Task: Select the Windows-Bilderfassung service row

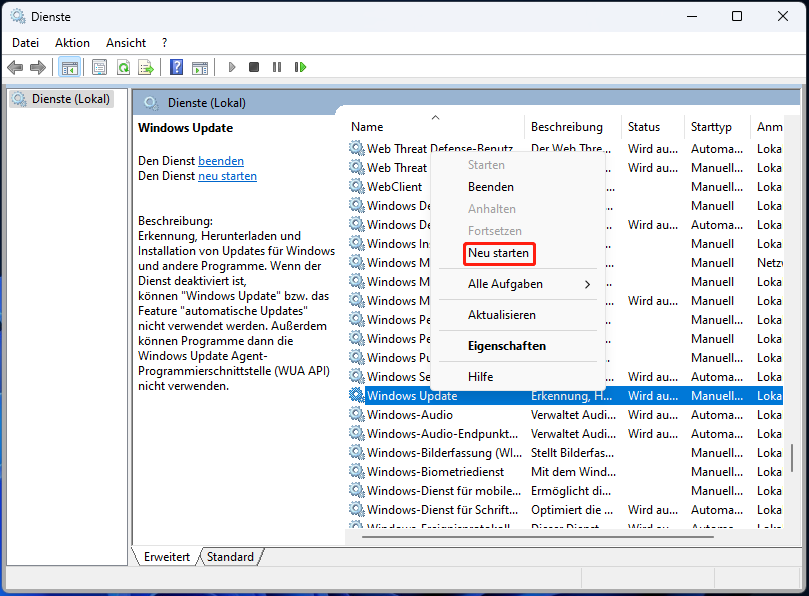Action: tap(565, 453)
